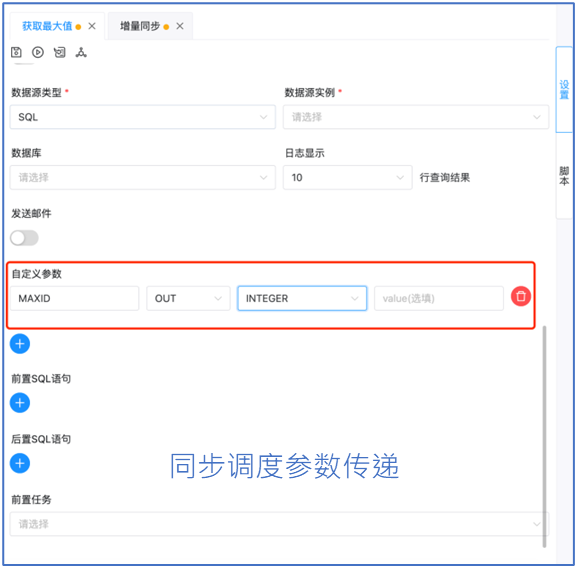Screen dimensions: 577x568
Task: Open the INTEGER type dropdown
Action: coord(302,298)
